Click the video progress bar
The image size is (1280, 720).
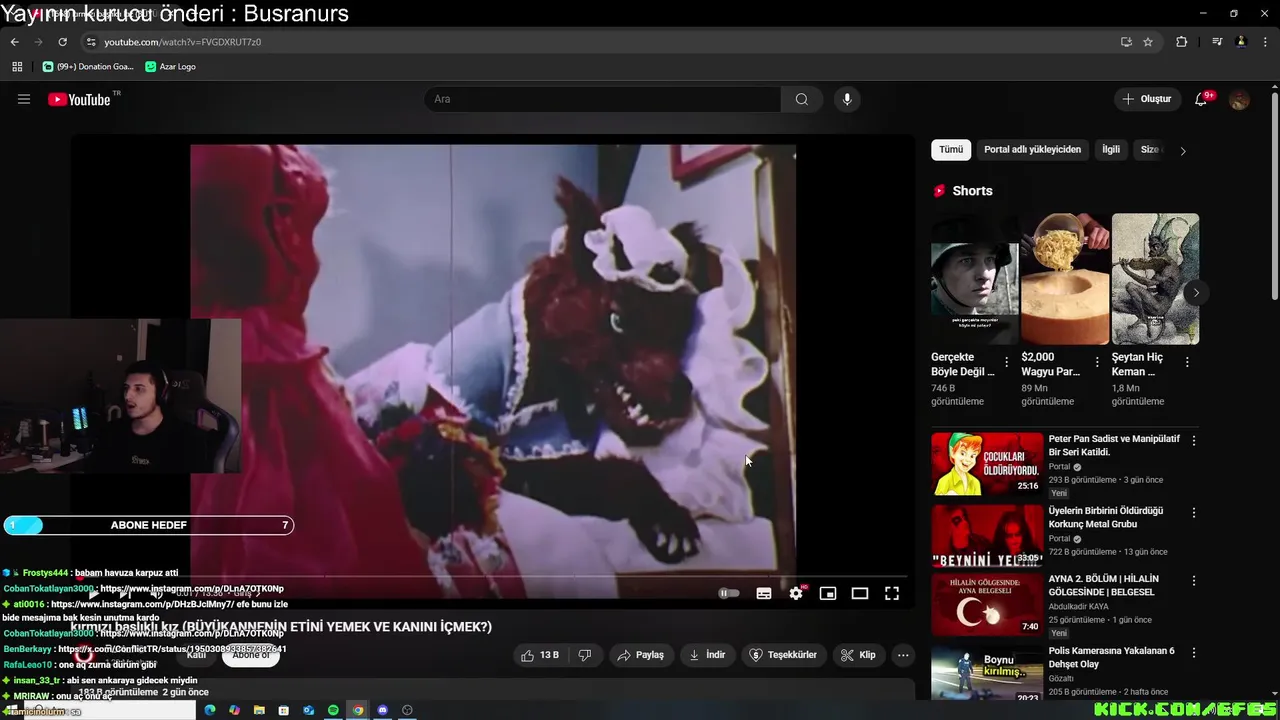point(493,577)
